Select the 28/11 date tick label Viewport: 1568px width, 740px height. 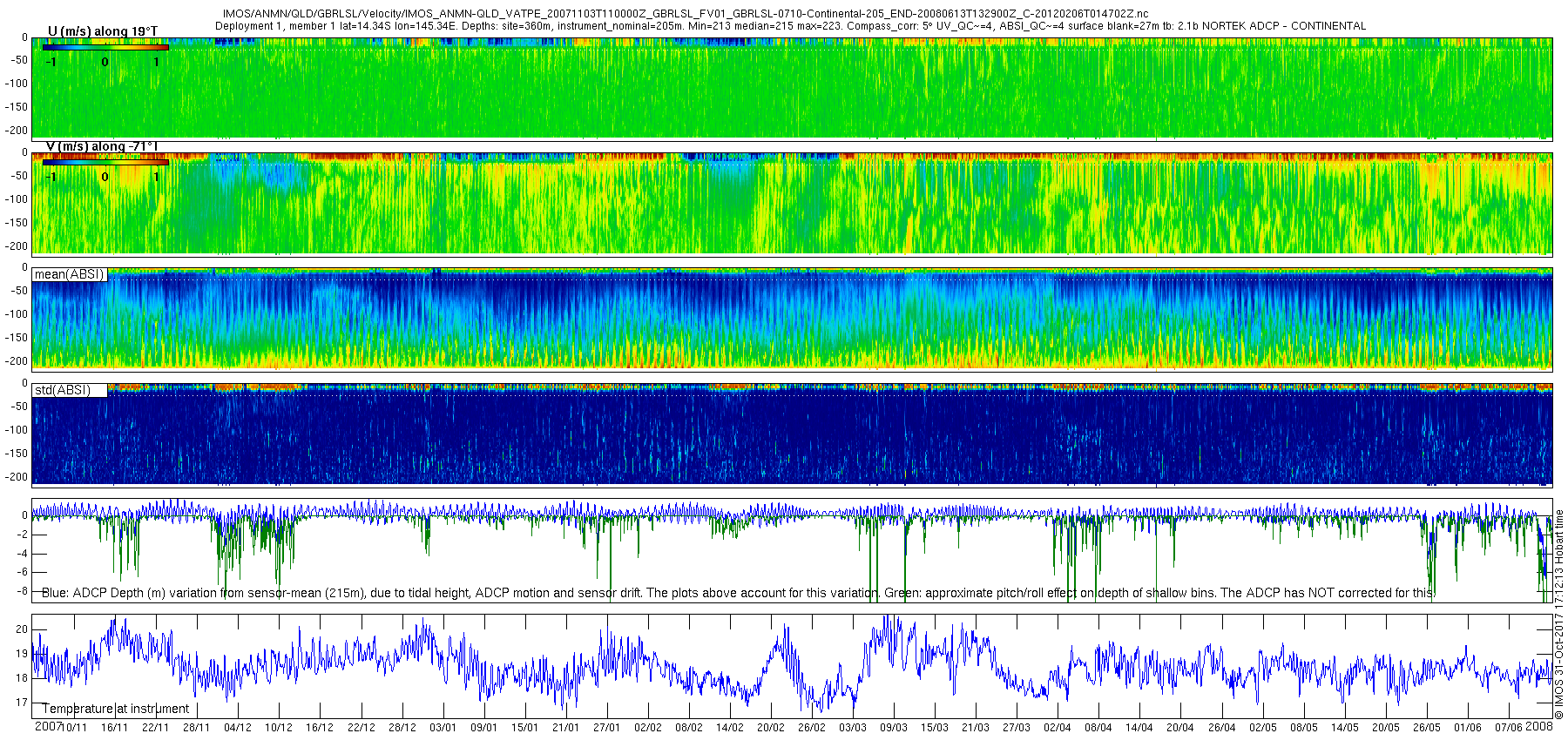tap(196, 728)
